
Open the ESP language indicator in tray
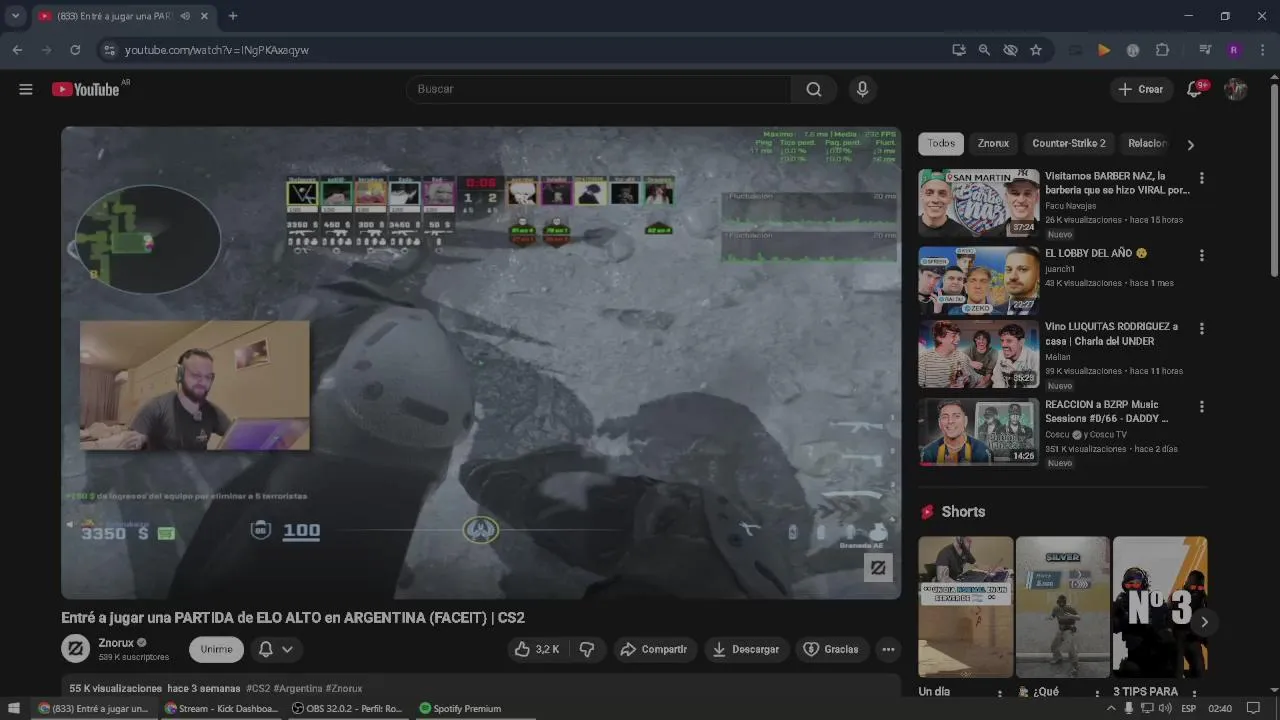coord(1188,708)
